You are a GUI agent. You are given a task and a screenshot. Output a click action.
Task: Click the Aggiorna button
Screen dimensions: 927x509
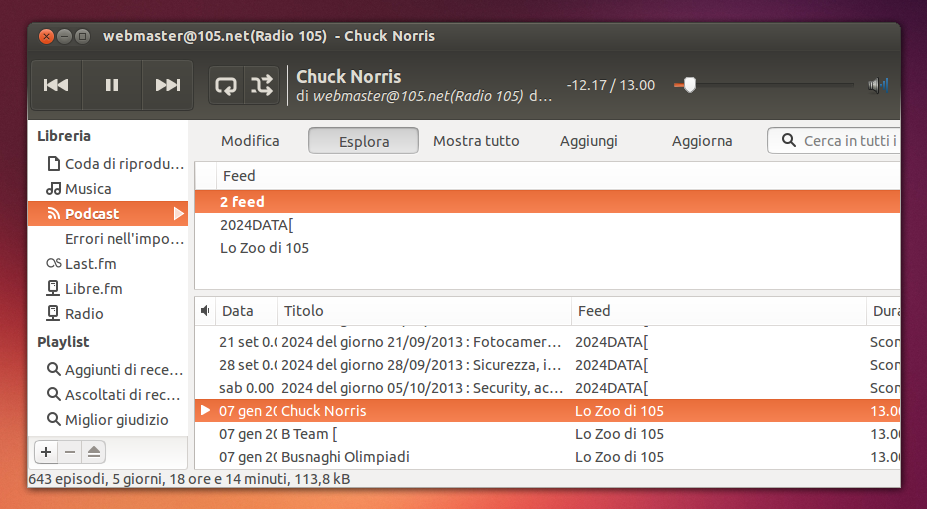pyautogui.click(x=702, y=141)
